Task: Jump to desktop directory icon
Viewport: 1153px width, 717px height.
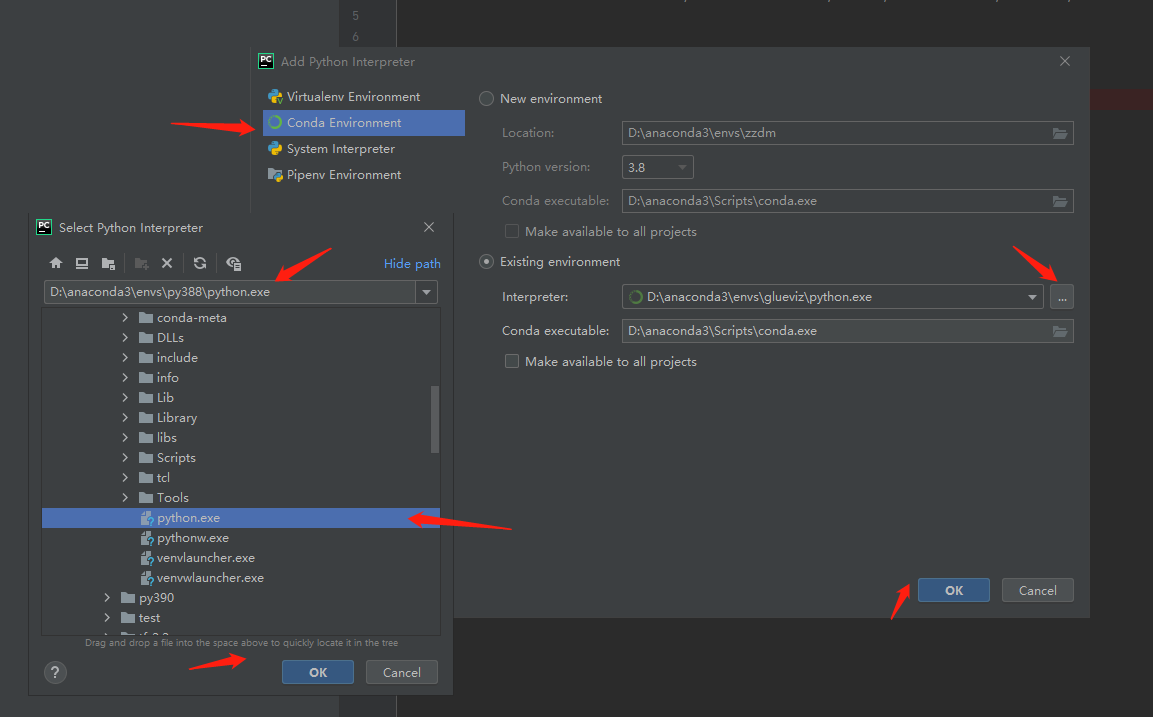Action: 82,263
